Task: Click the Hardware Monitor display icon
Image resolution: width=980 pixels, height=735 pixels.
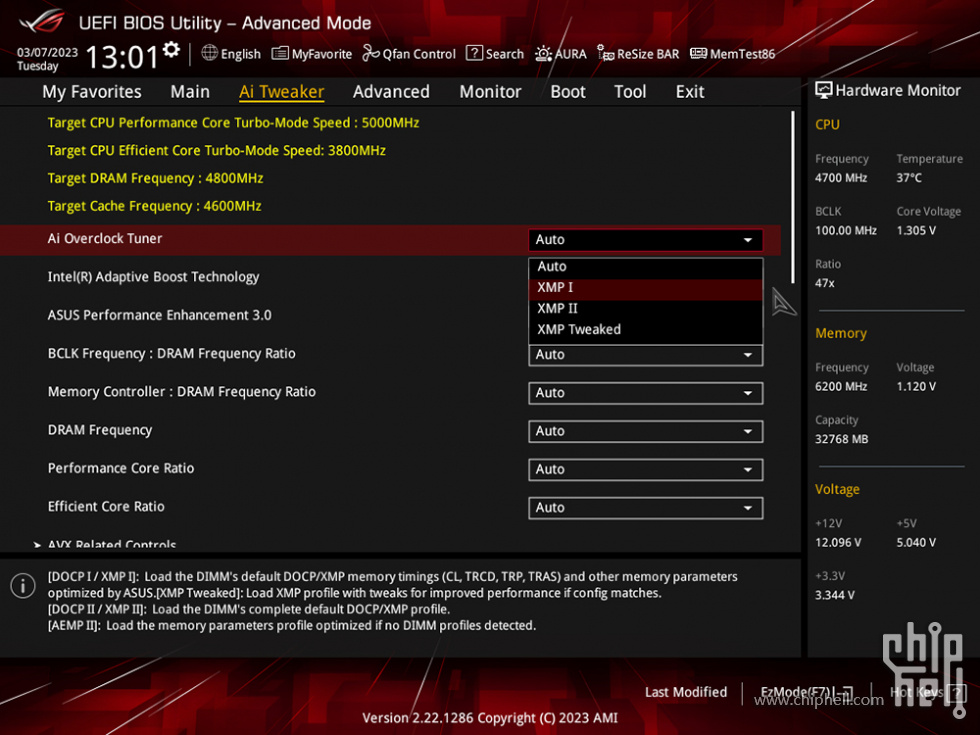Action: pyautogui.click(x=824, y=91)
